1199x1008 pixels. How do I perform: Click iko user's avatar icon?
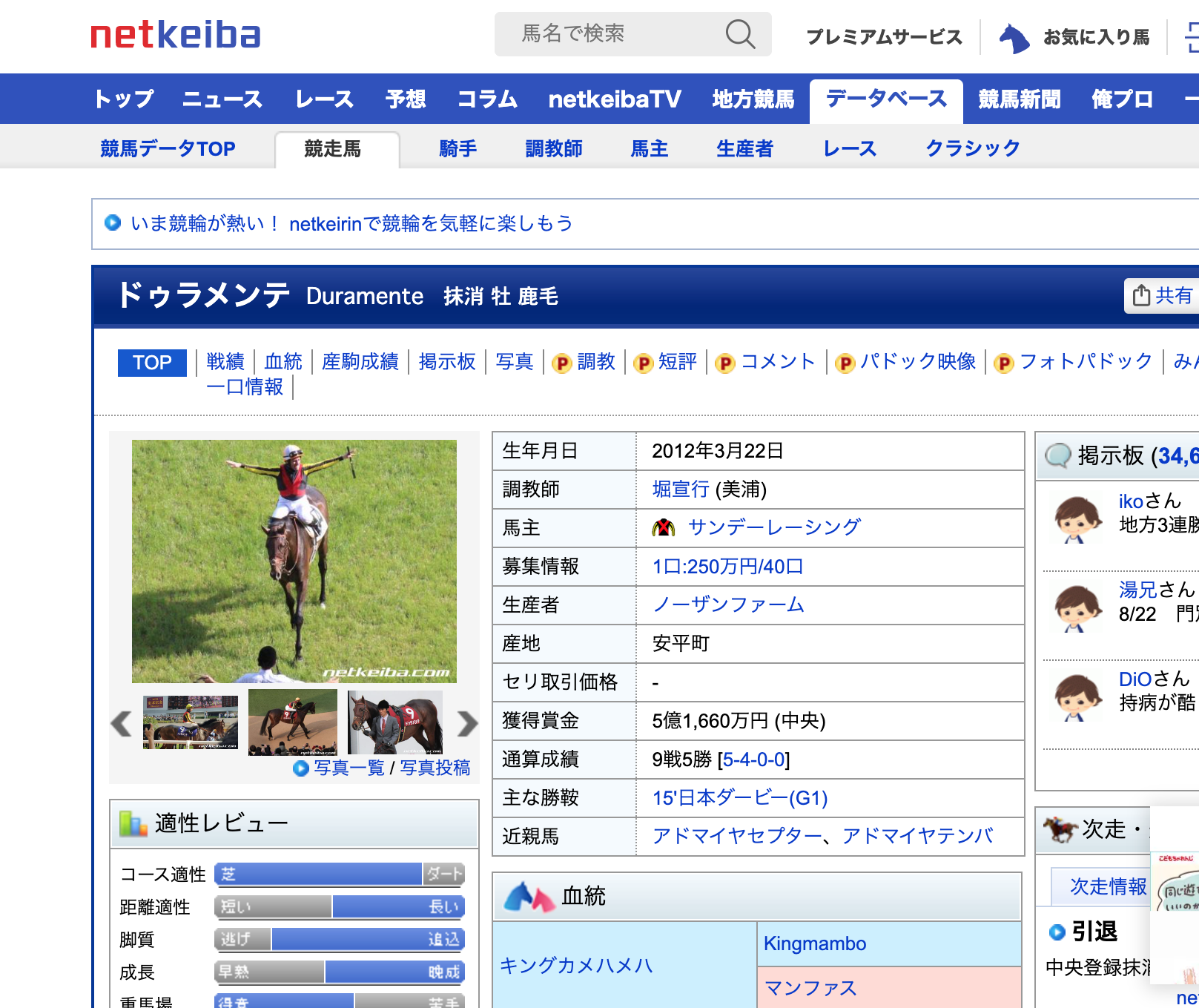click(1077, 520)
